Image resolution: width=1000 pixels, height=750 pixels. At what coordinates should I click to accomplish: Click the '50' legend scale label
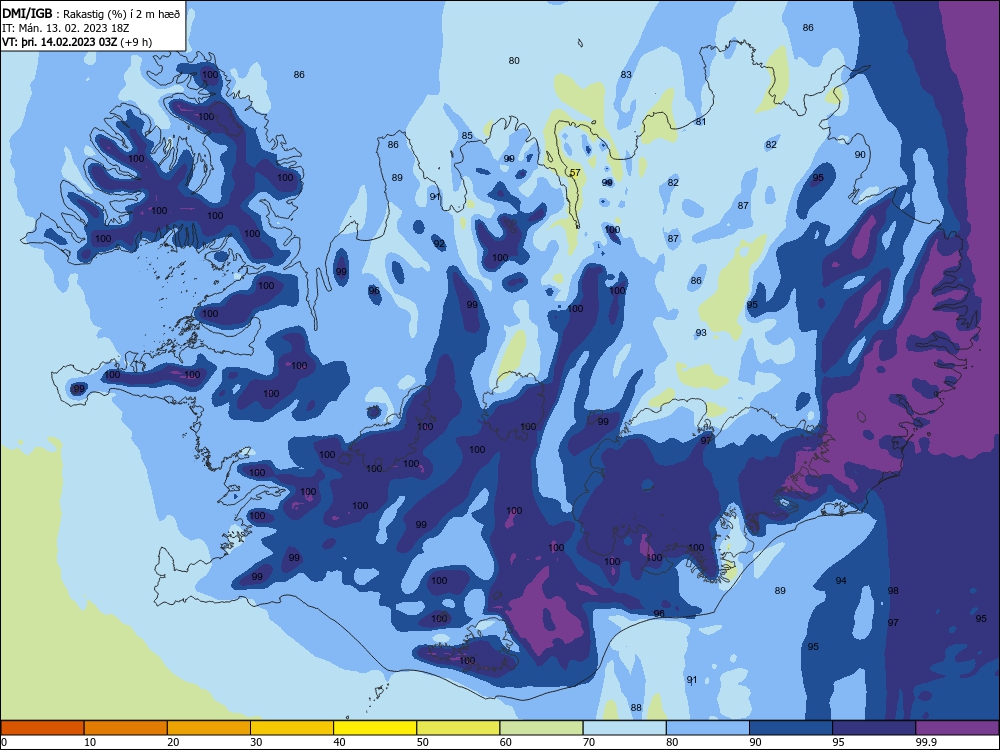click(x=423, y=742)
